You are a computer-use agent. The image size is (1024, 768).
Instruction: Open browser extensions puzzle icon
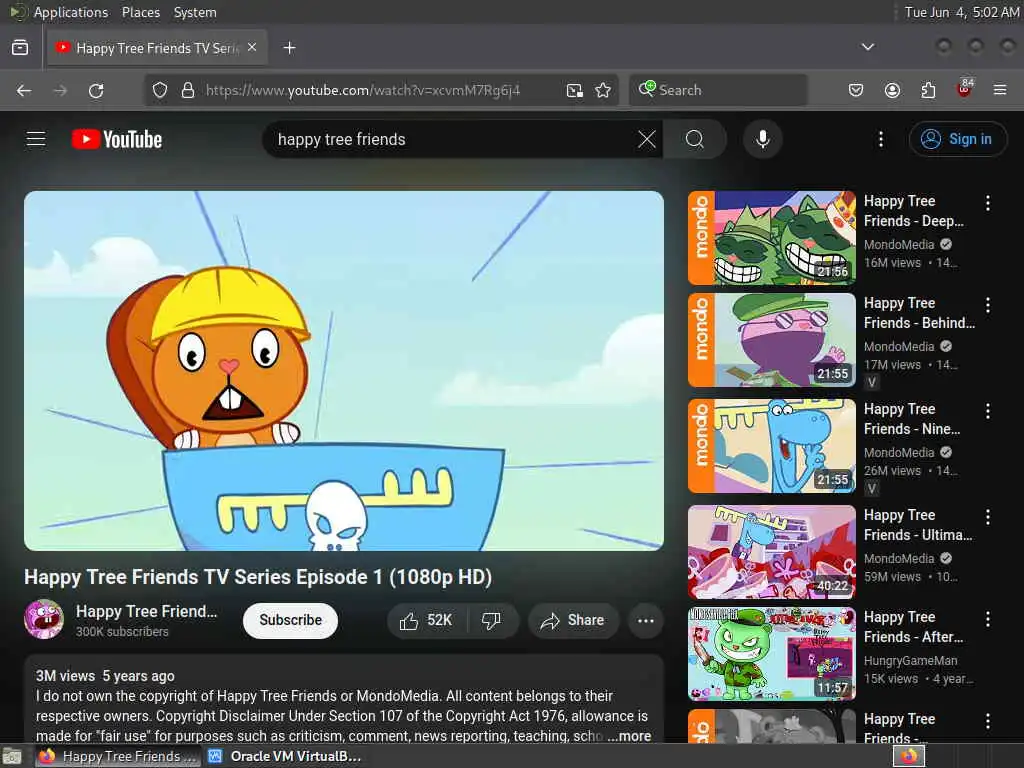pyautogui.click(x=928, y=90)
